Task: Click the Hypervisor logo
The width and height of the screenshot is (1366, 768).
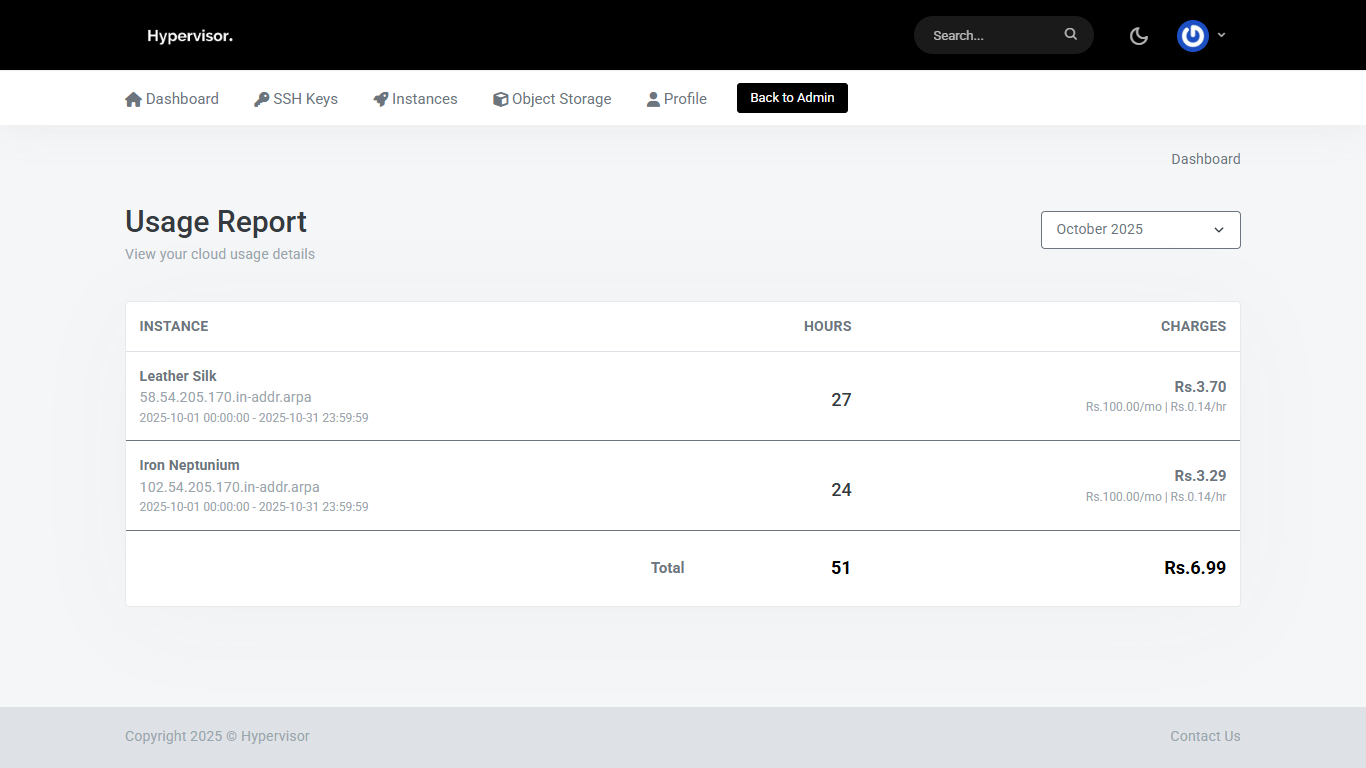Action: point(190,36)
